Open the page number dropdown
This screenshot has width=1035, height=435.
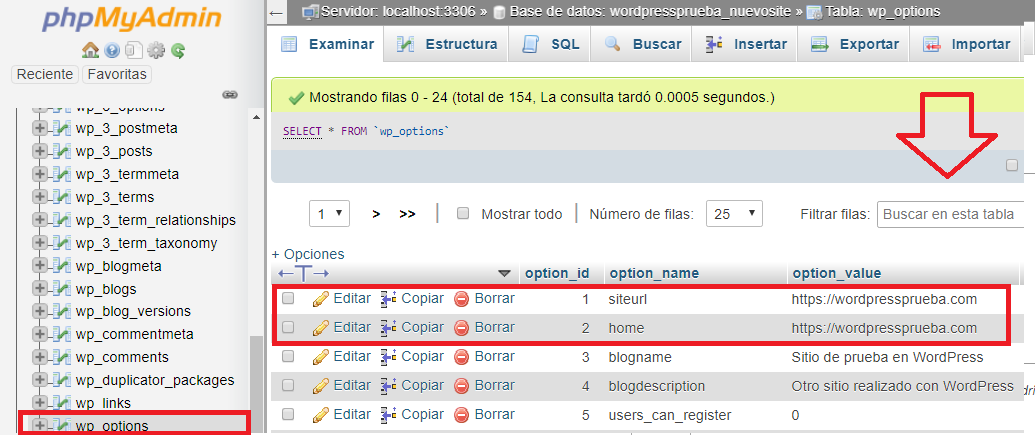(329, 214)
